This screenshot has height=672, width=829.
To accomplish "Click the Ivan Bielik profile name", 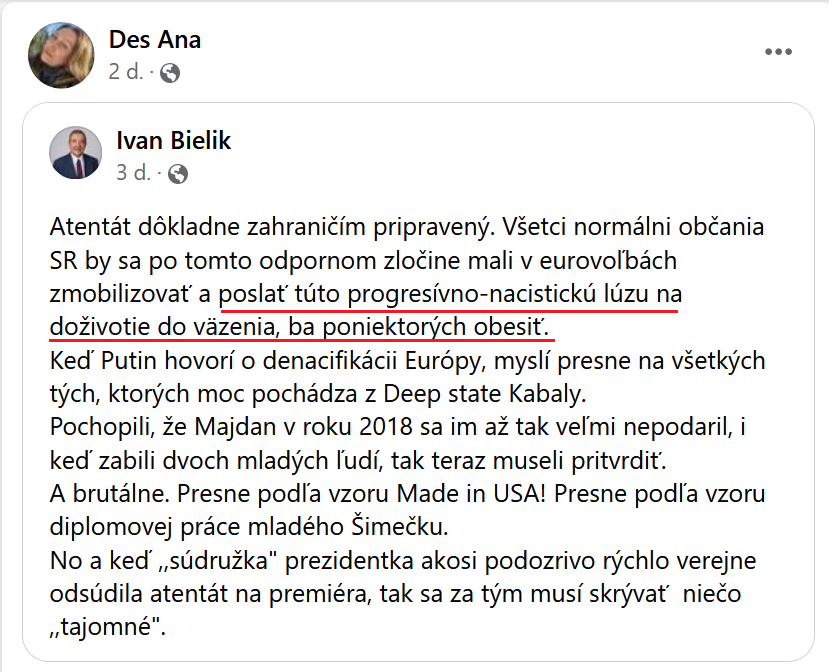I will (x=173, y=141).
